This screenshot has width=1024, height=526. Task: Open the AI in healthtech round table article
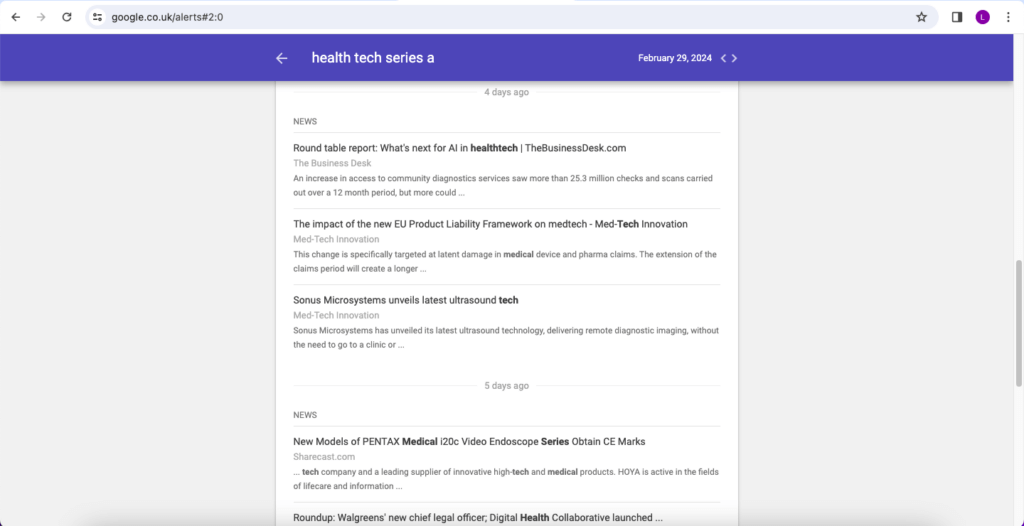459,148
